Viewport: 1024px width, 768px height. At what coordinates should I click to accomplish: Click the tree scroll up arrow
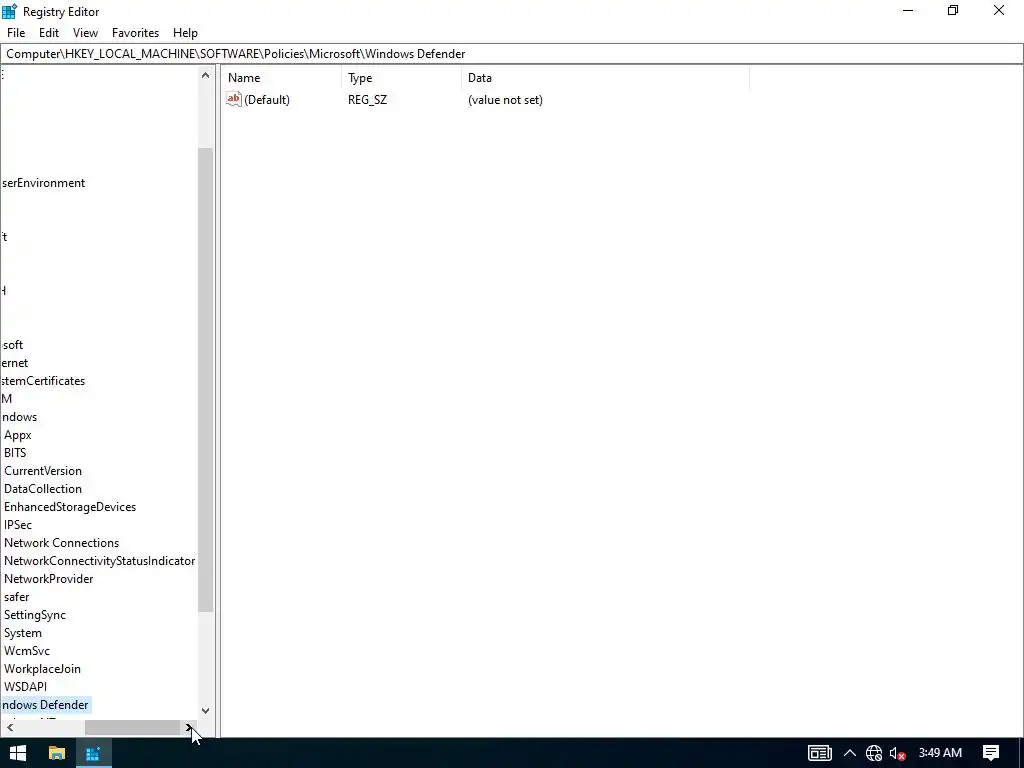(206, 75)
